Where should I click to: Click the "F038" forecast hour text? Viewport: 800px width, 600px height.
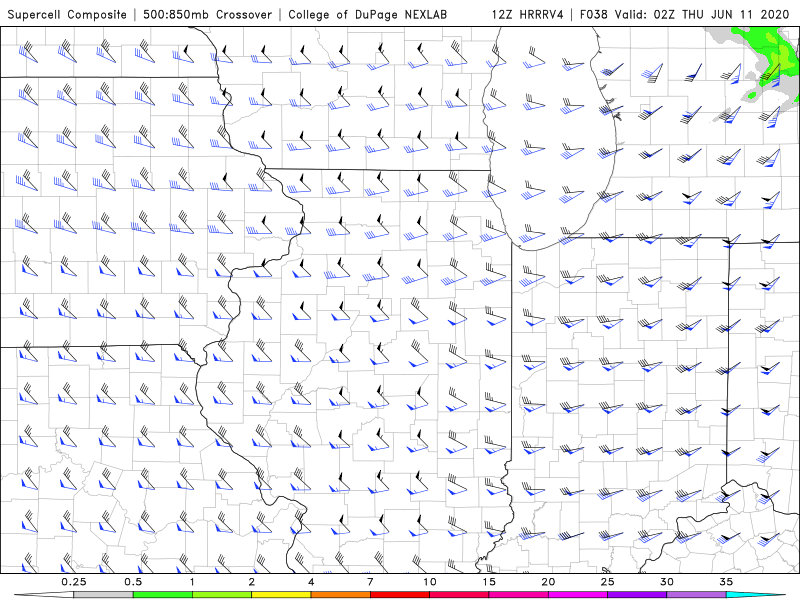594,14
